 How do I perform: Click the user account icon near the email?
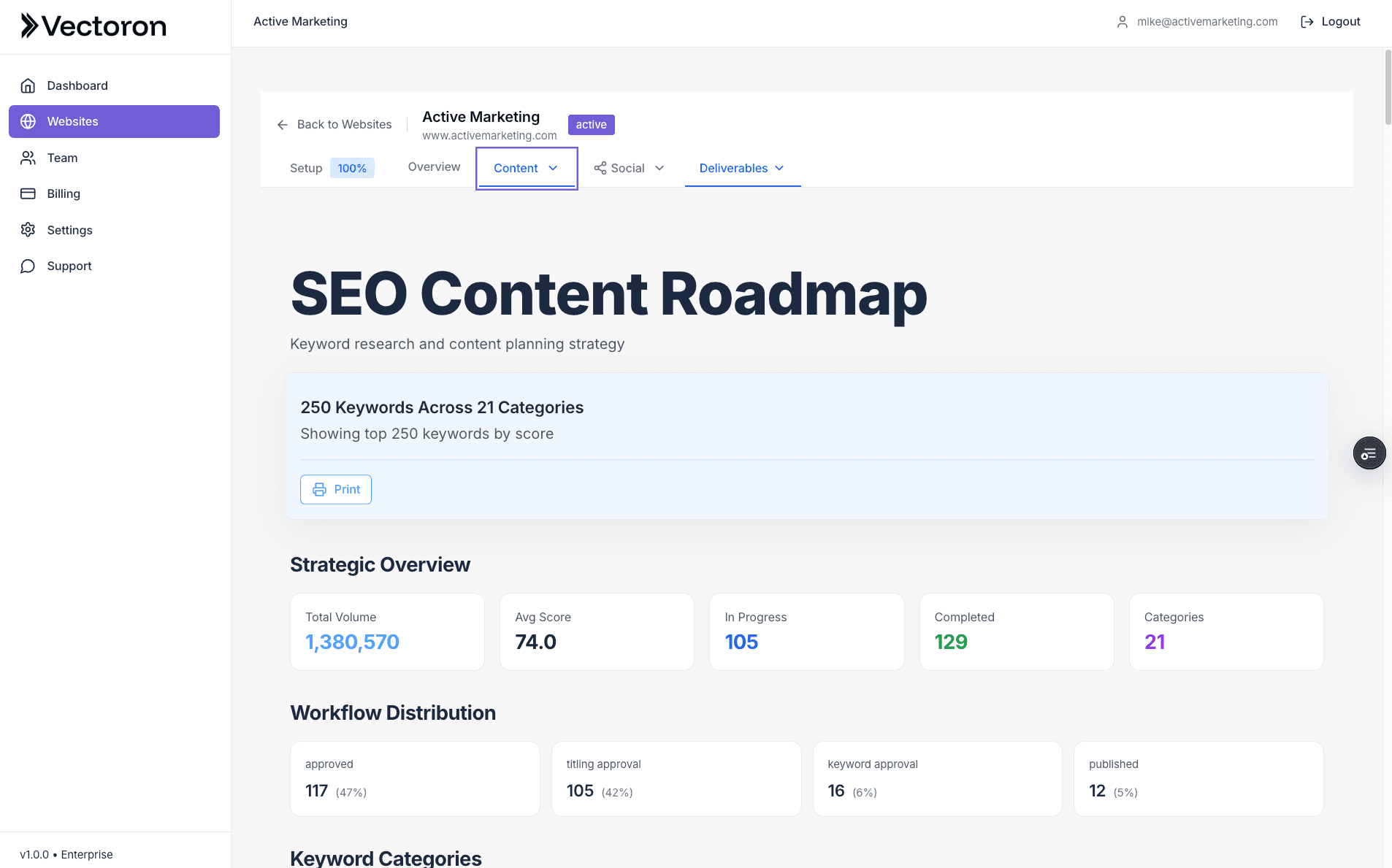pyautogui.click(x=1122, y=22)
